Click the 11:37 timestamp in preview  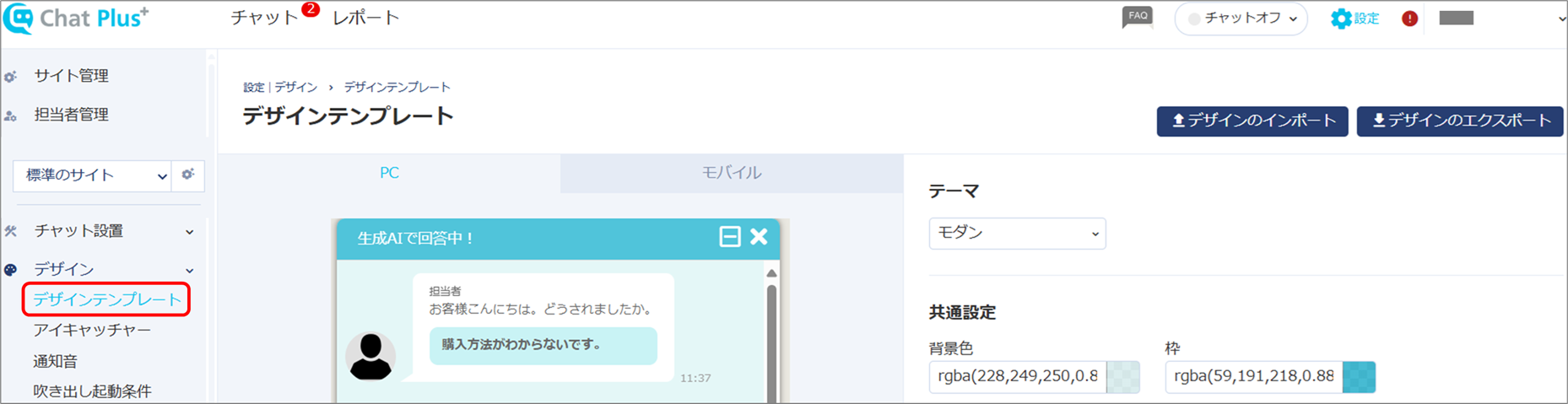pyautogui.click(x=695, y=378)
